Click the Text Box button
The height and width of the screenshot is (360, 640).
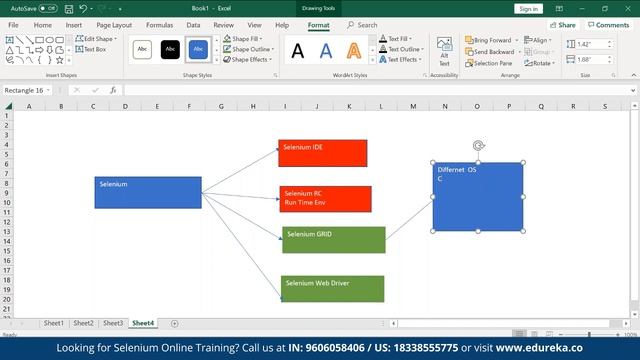(91, 49)
